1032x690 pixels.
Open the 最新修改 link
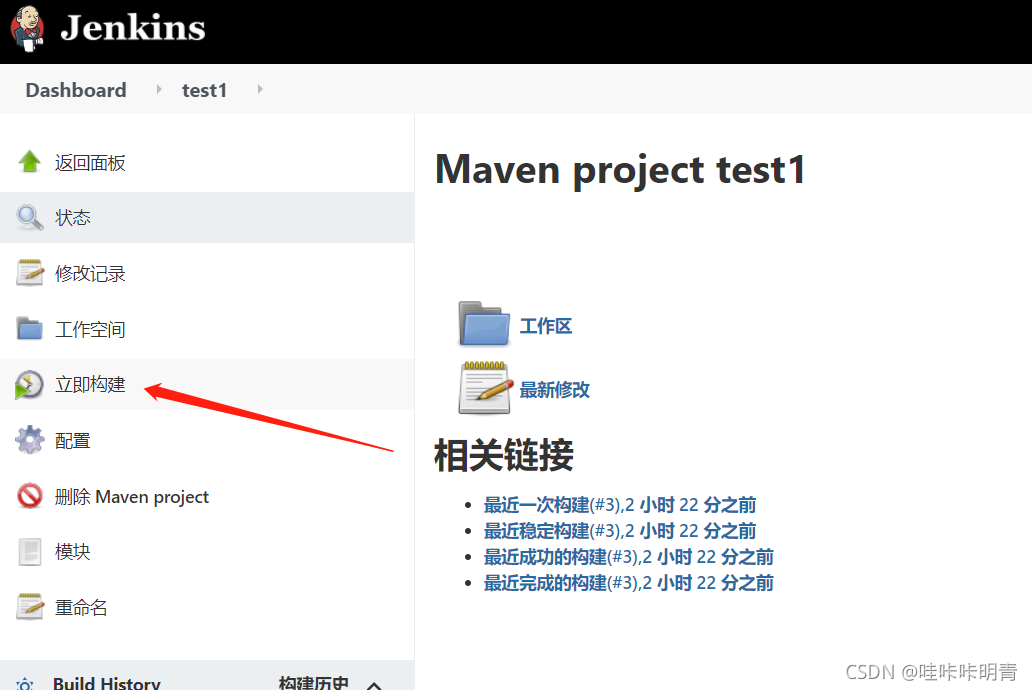click(555, 390)
